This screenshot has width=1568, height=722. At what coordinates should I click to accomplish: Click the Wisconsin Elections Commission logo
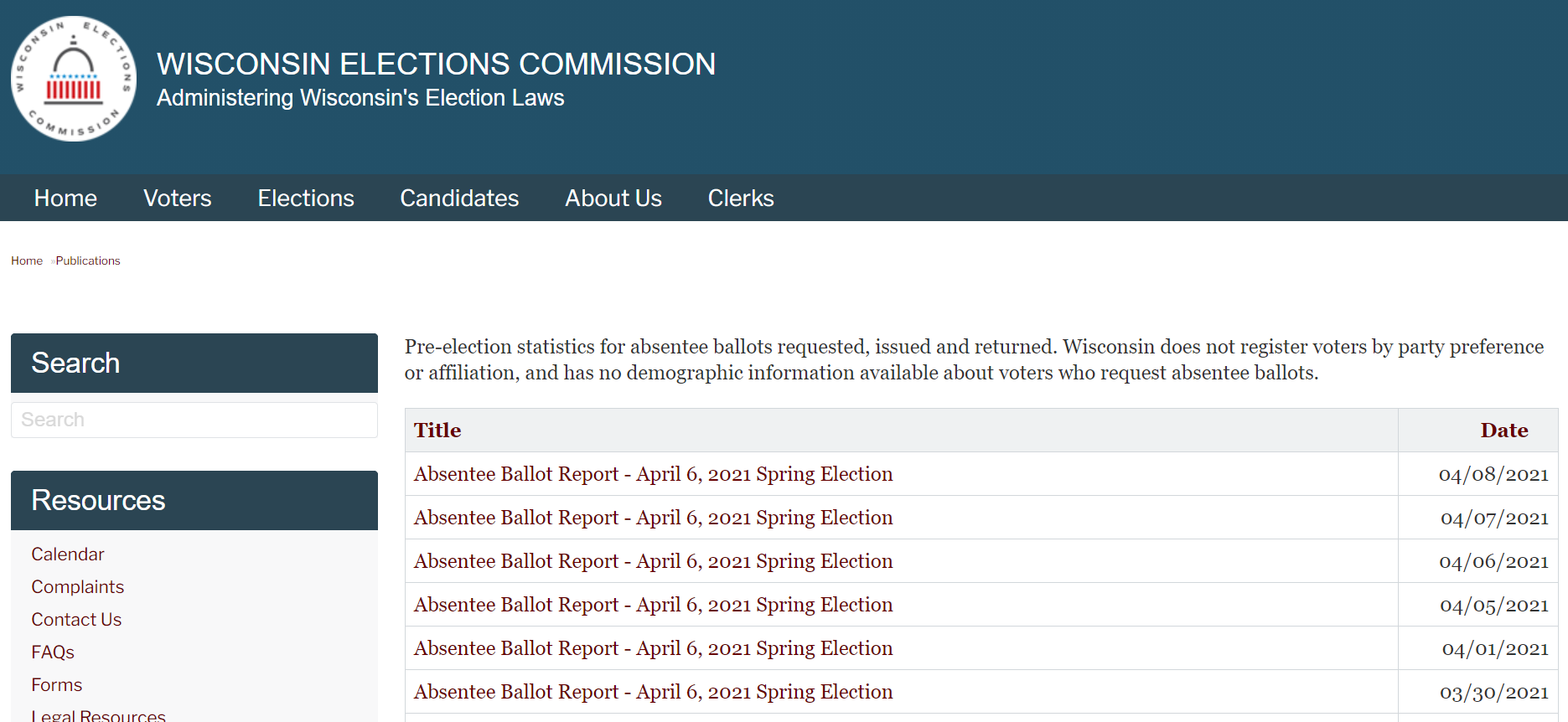tap(74, 79)
